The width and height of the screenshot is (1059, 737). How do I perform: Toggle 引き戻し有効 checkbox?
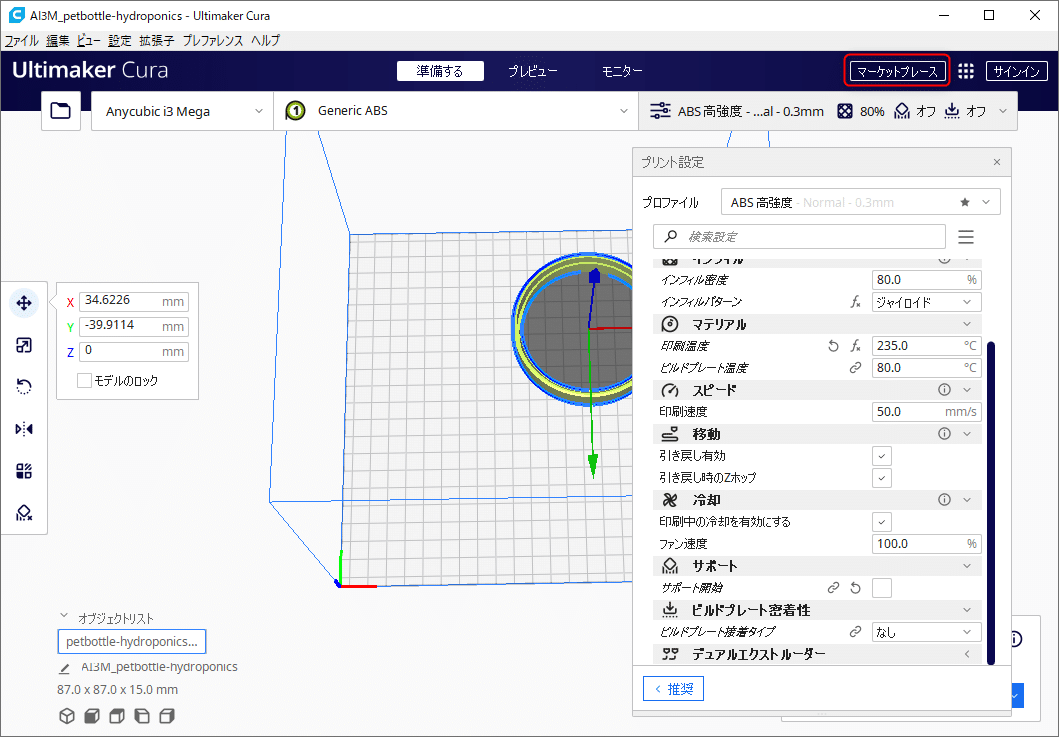(x=881, y=456)
